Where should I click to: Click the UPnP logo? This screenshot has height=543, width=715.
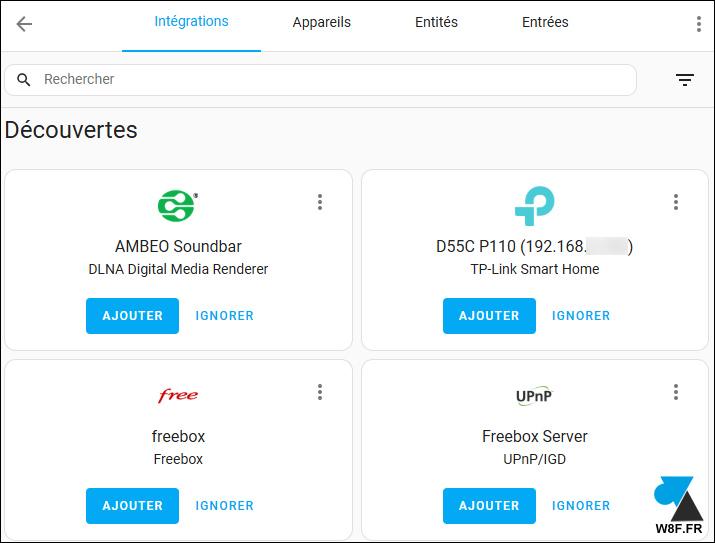(534, 396)
